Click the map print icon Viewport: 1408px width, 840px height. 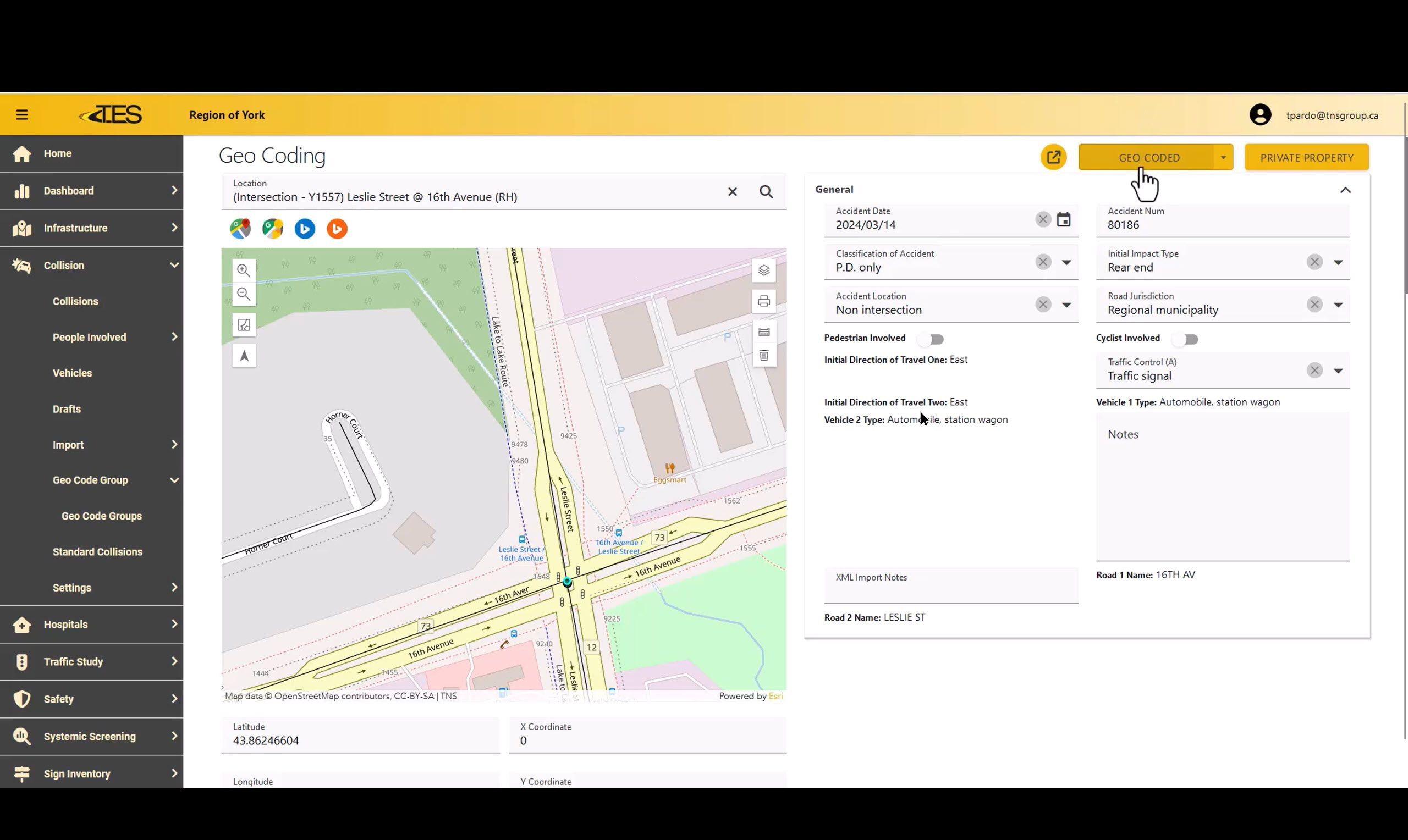point(764,301)
